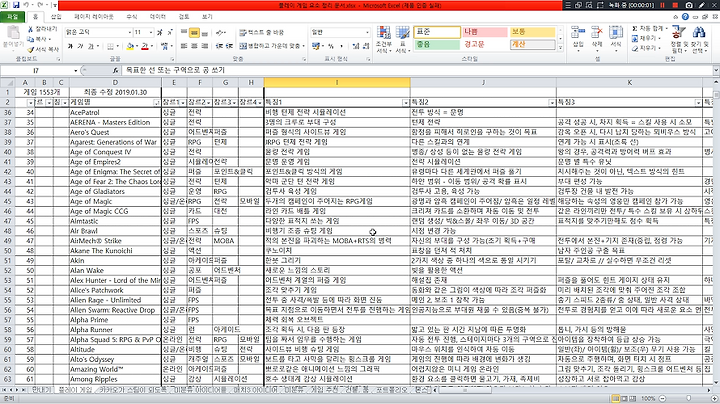Switch to Data (데이터) ribbon tab

pos(158,17)
